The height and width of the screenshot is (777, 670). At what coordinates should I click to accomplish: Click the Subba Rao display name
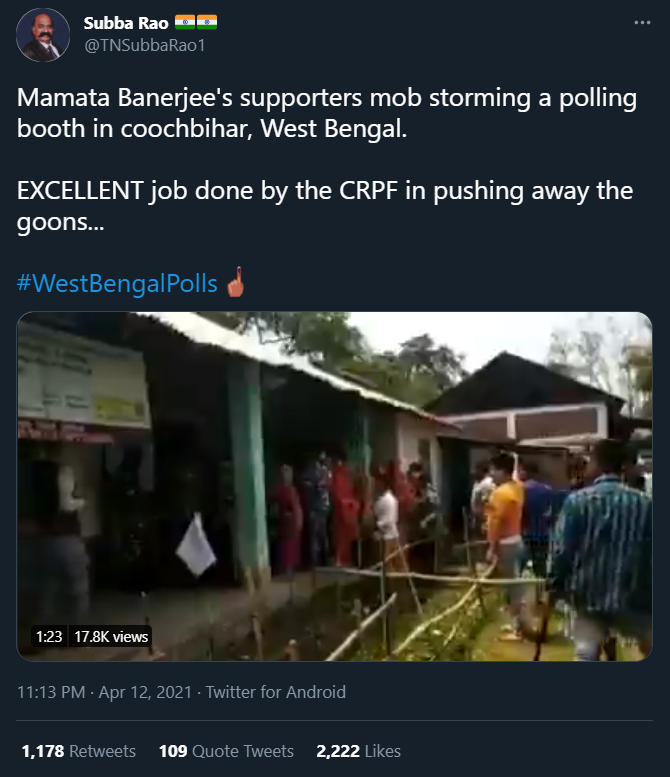126,22
